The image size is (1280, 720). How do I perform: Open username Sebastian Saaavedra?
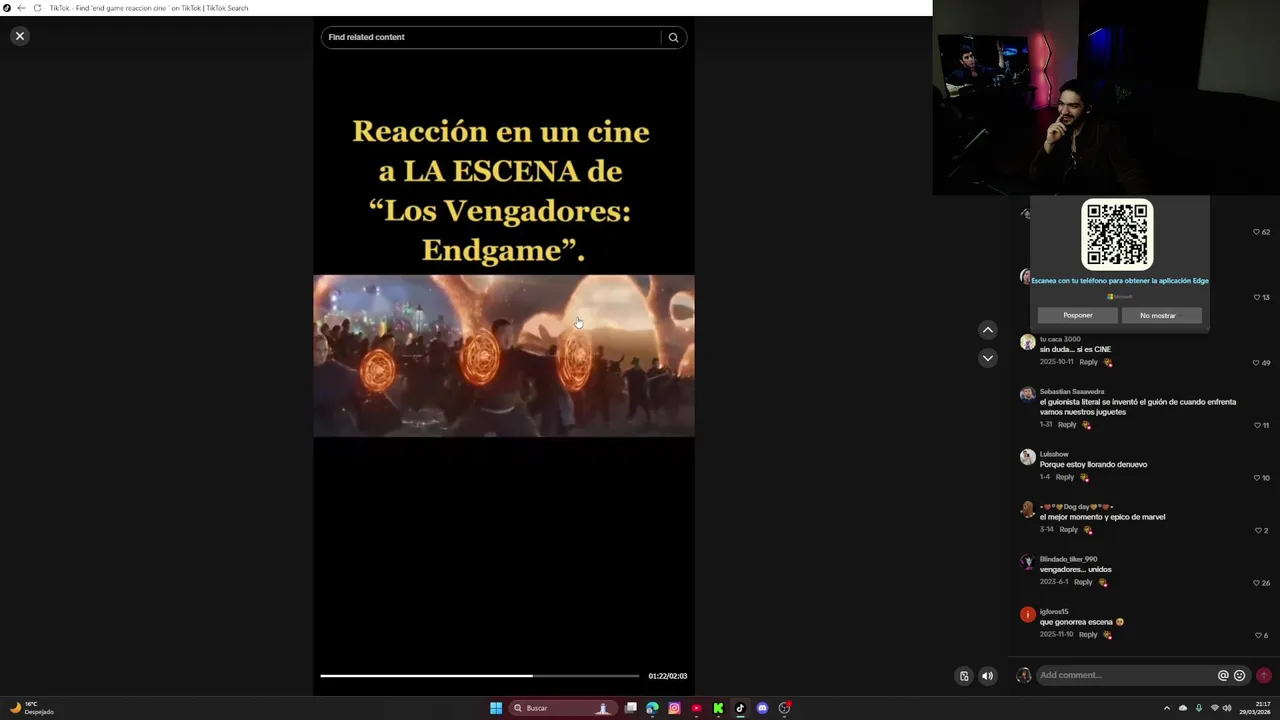(x=1072, y=391)
